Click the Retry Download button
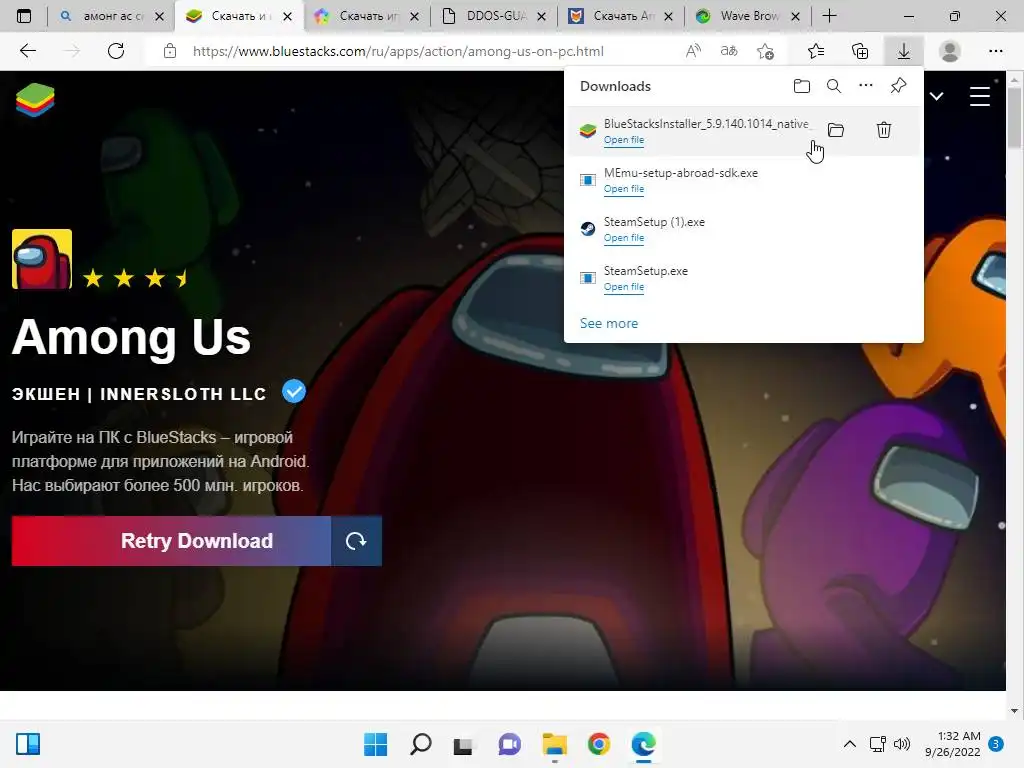The image size is (1024, 768). (172, 541)
